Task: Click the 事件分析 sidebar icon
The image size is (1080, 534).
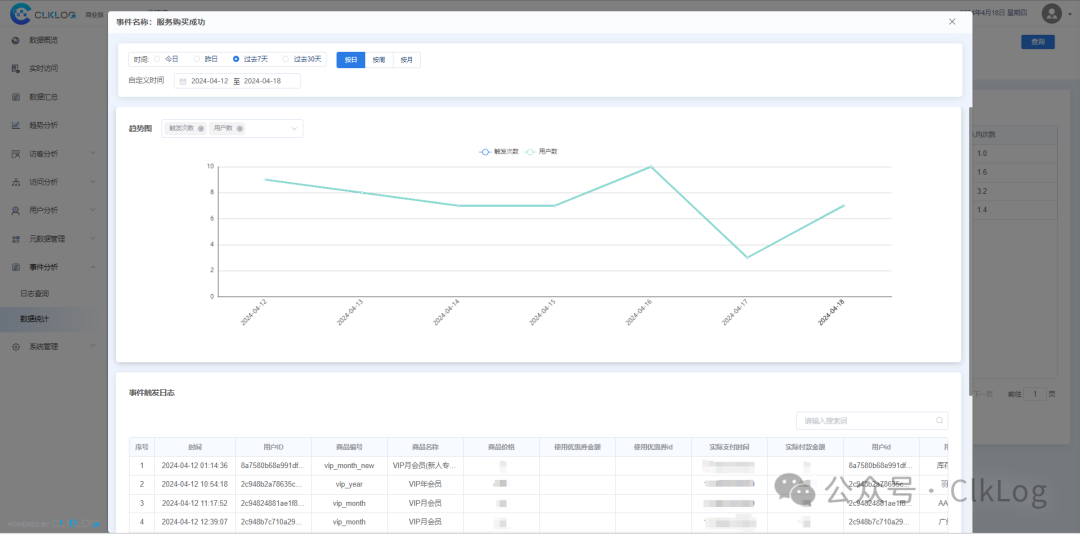Action: pyautogui.click(x=16, y=267)
